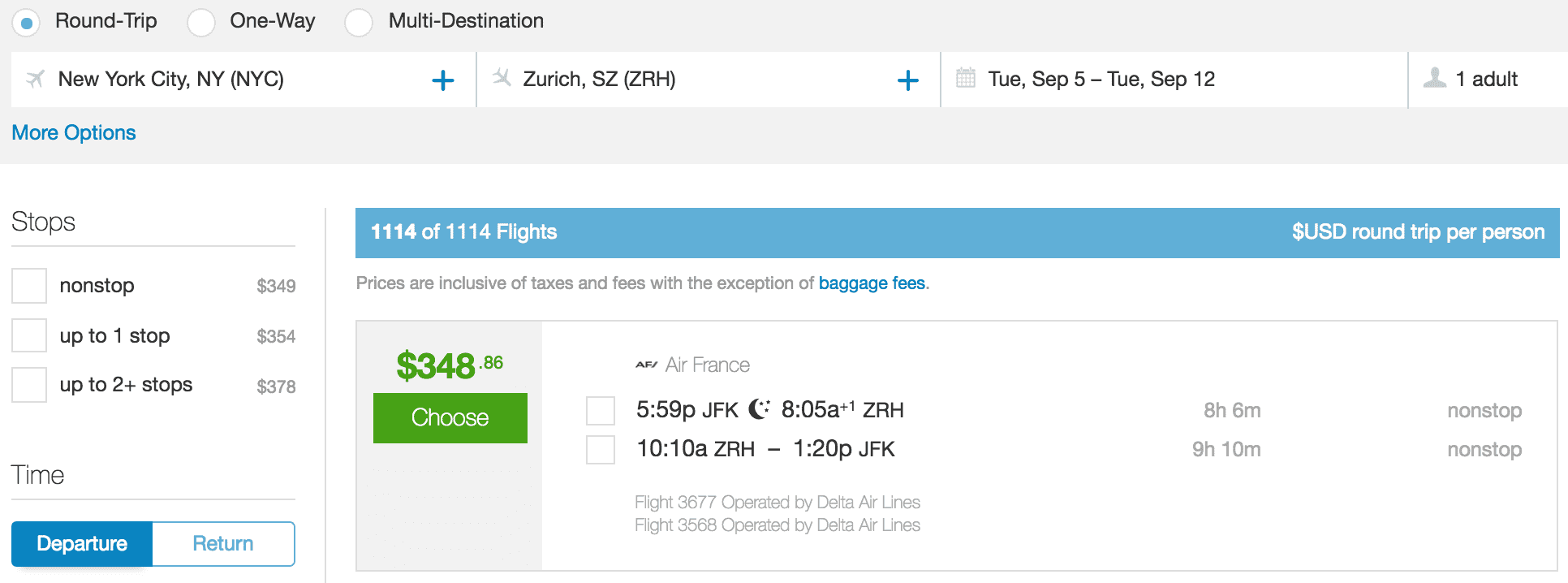Image resolution: width=1568 pixels, height=583 pixels.
Task: Switch to the Return time tab
Action: point(223,543)
